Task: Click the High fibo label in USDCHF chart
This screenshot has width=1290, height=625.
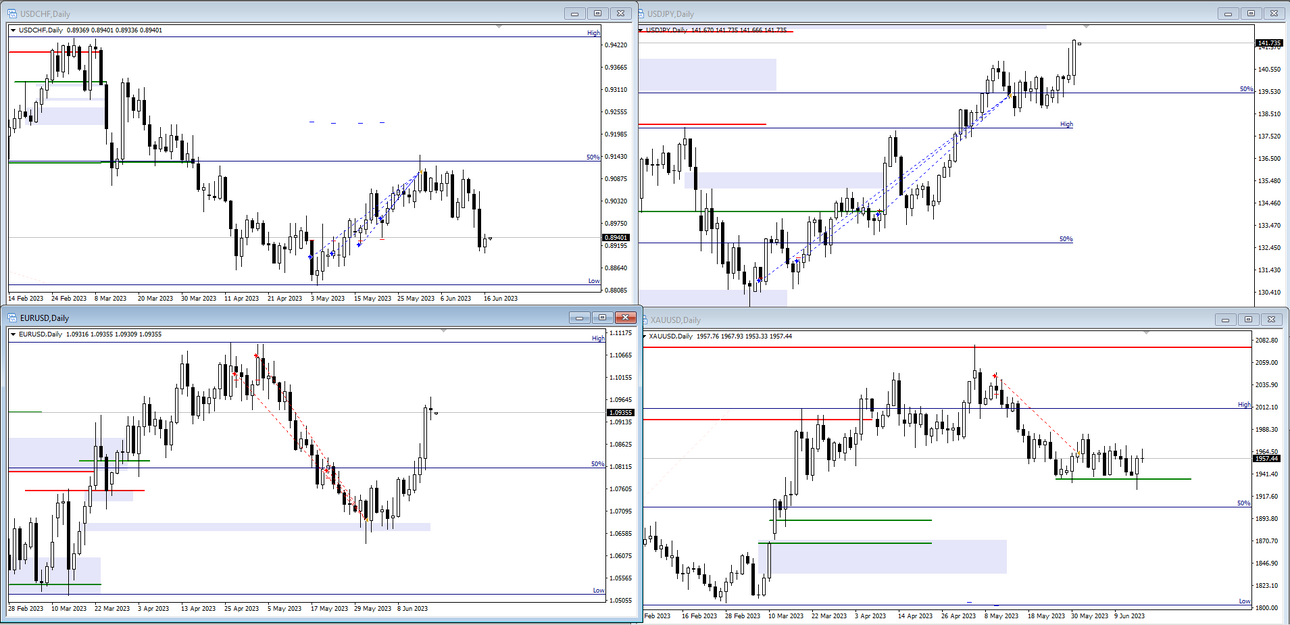Action: 592,33
